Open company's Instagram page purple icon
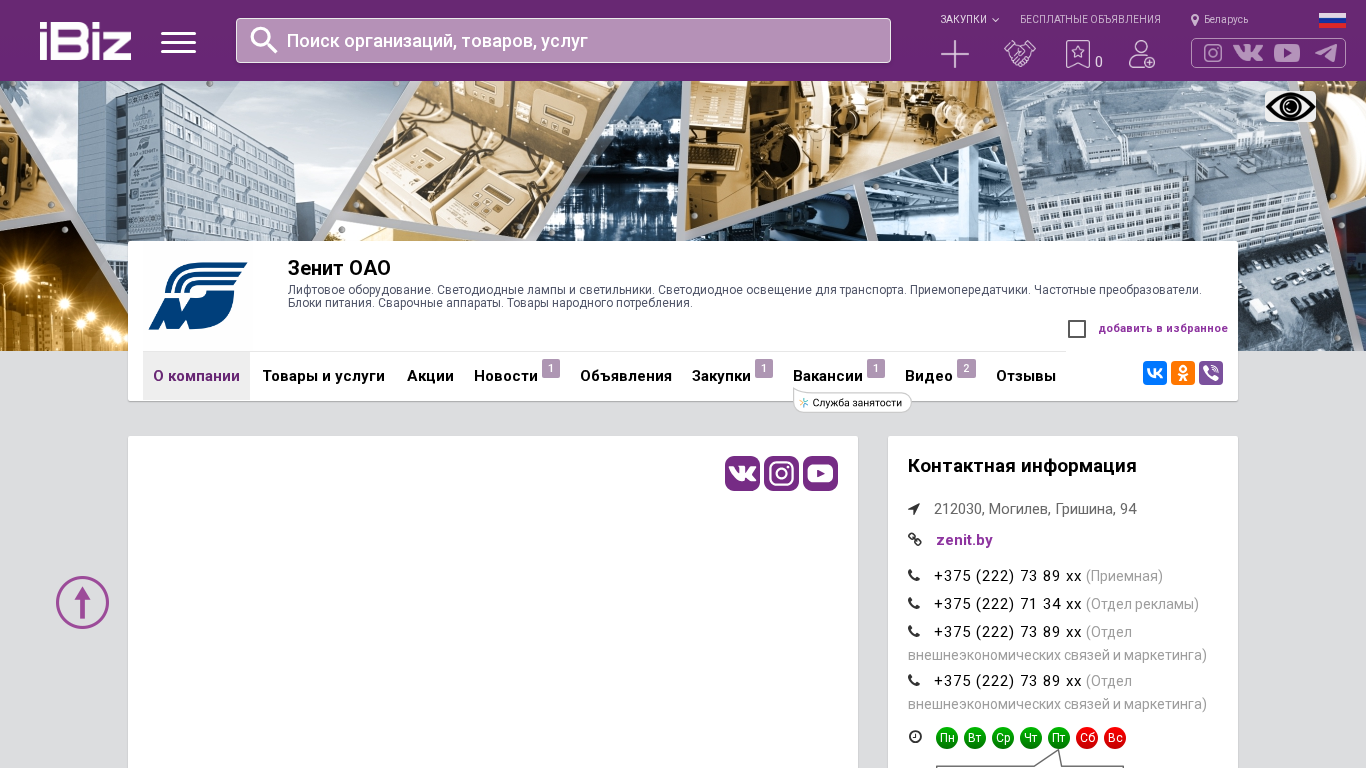 [x=782, y=473]
